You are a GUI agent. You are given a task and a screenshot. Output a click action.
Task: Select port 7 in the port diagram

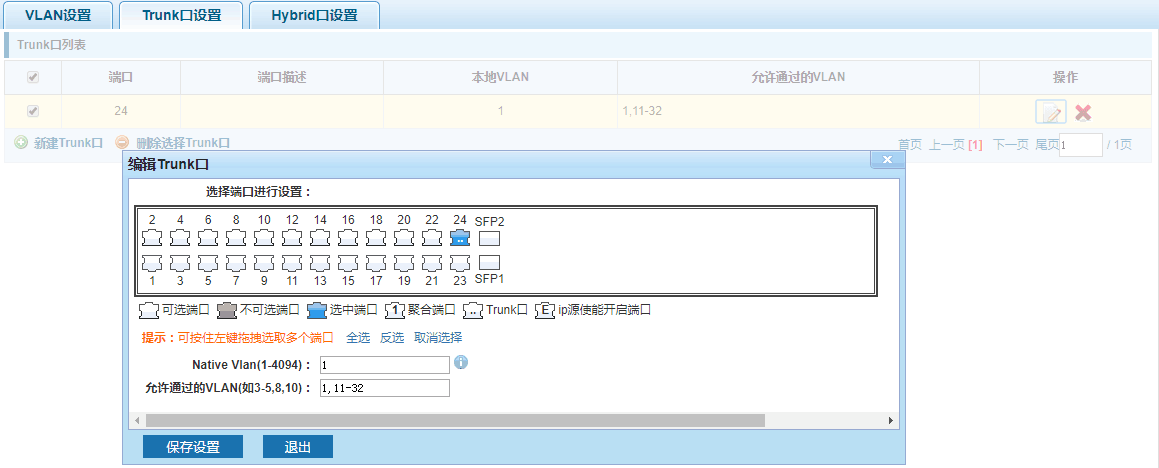pos(236,263)
